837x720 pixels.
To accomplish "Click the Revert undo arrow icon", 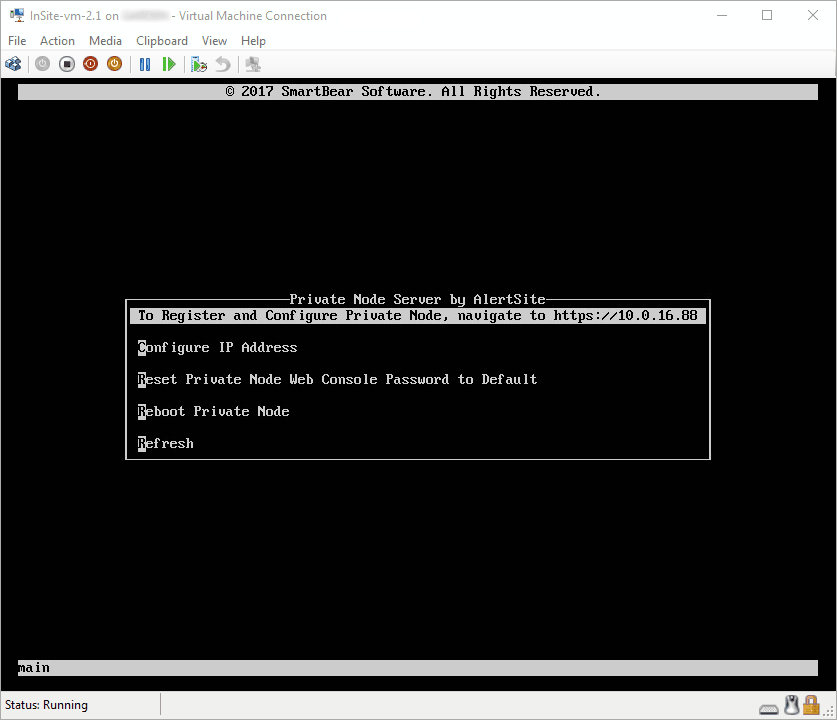I will coord(223,65).
